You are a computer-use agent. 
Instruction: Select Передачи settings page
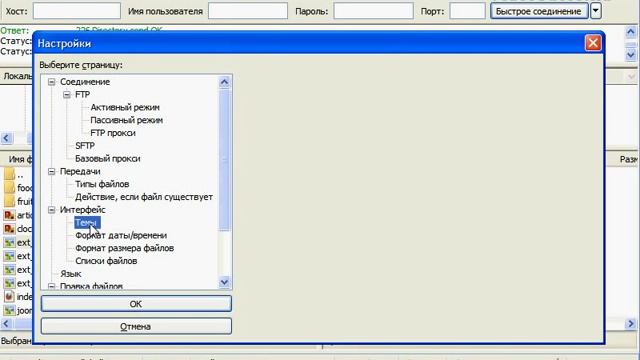(x=80, y=171)
